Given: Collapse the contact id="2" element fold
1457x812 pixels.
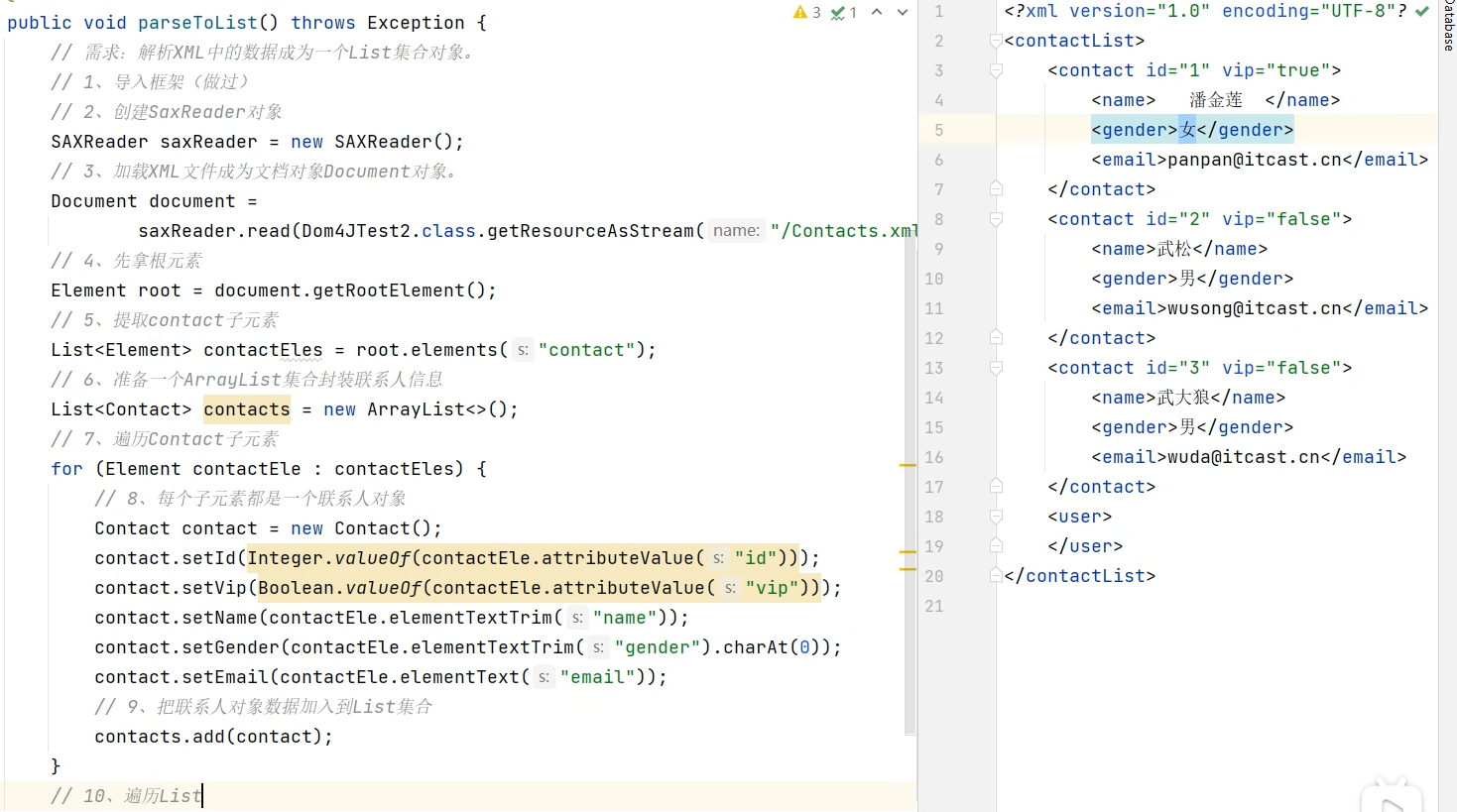Looking at the screenshot, I should pos(996,219).
